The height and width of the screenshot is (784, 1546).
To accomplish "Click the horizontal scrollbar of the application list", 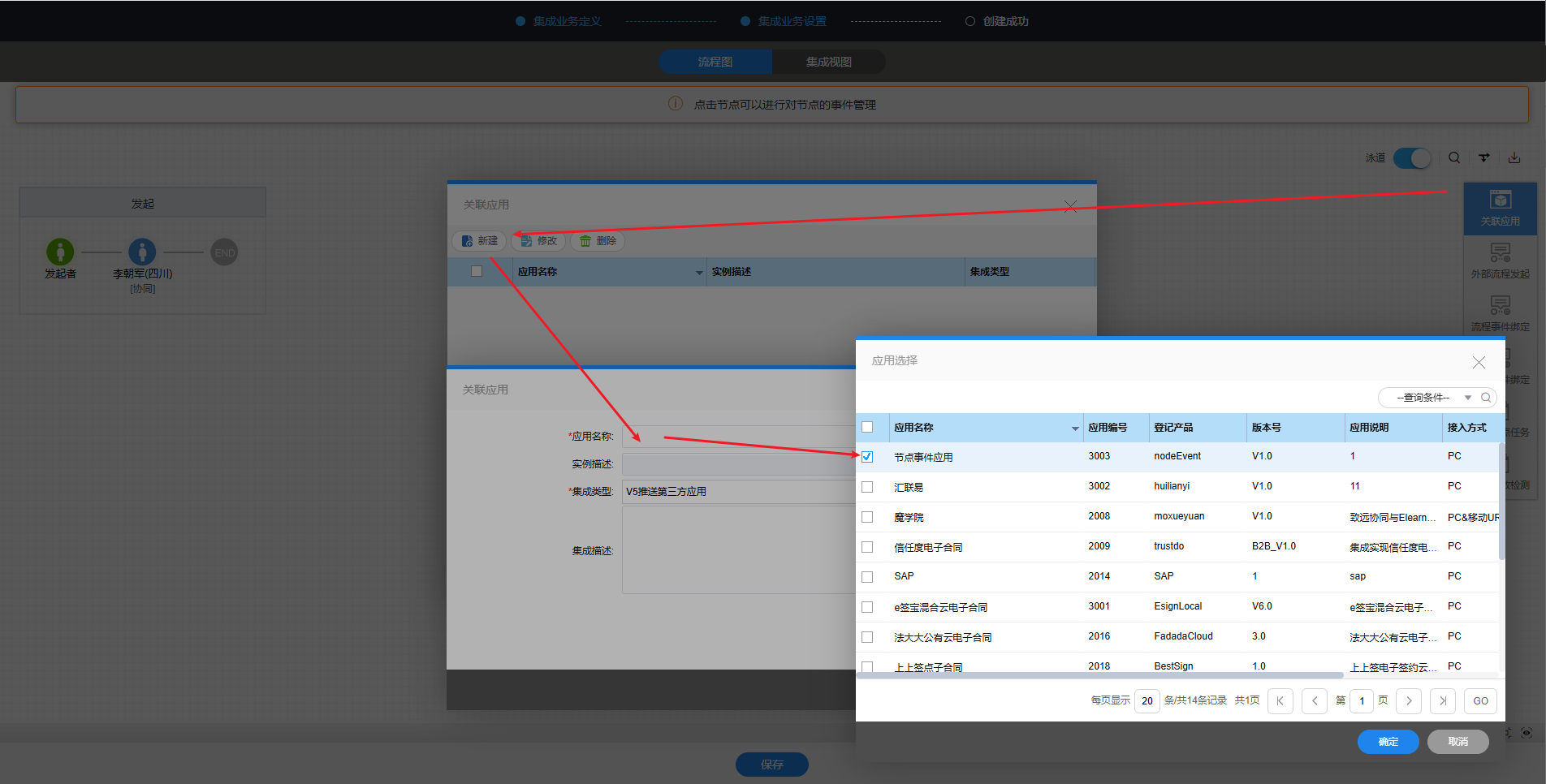I will (1101, 675).
